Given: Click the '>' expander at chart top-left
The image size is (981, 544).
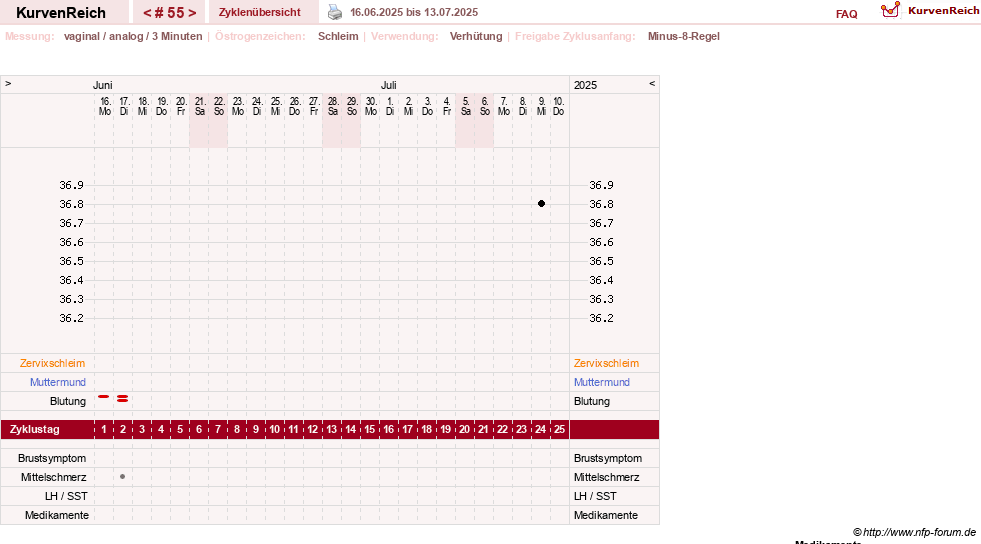Looking at the screenshot, I should click(x=8, y=83).
